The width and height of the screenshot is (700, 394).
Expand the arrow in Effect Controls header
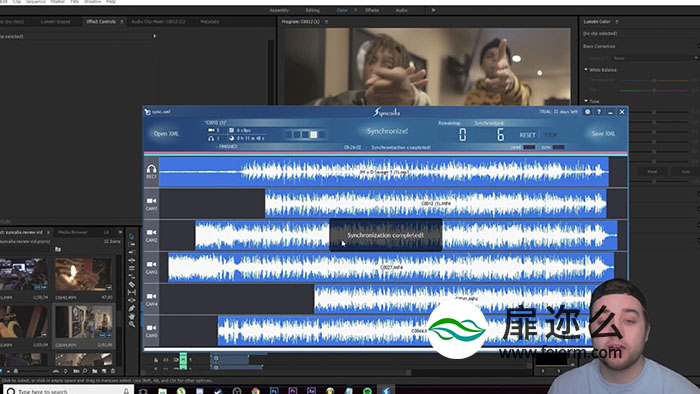154,36
